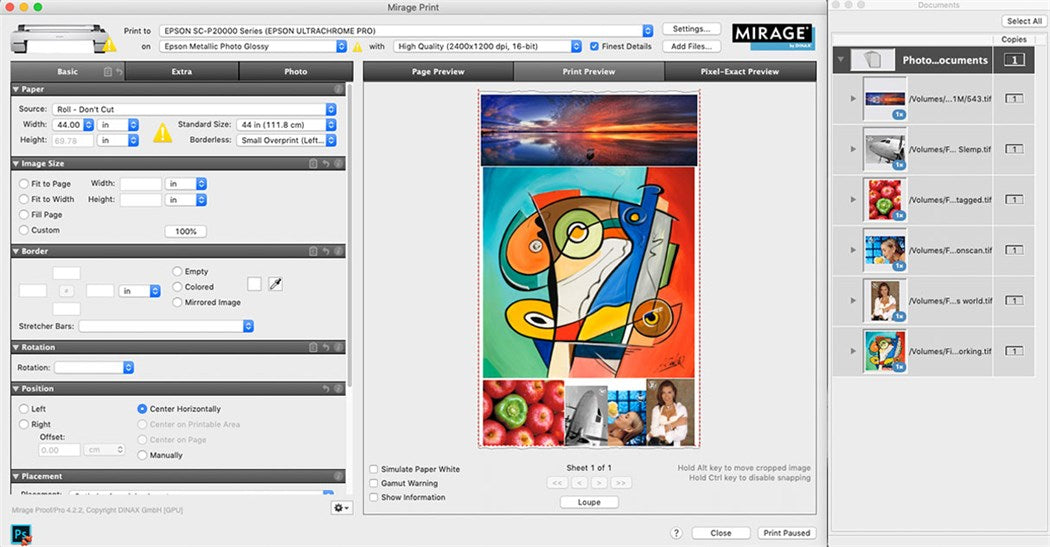
Task: Toggle the Finest Details checkbox
Action: tap(595, 46)
